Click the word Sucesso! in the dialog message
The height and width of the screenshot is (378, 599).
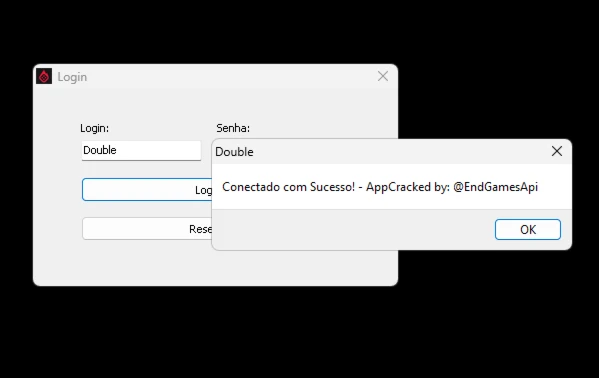pyautogui.click(x=332, y=187)
